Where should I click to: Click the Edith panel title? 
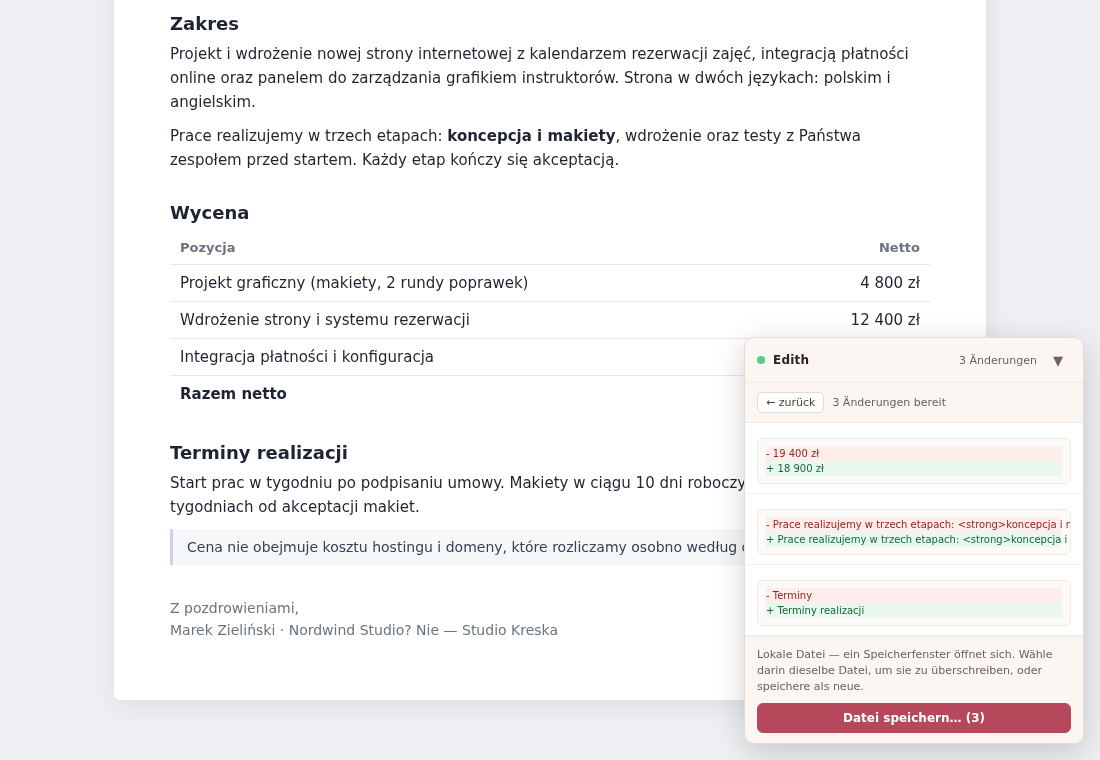[x=791, y=359]
